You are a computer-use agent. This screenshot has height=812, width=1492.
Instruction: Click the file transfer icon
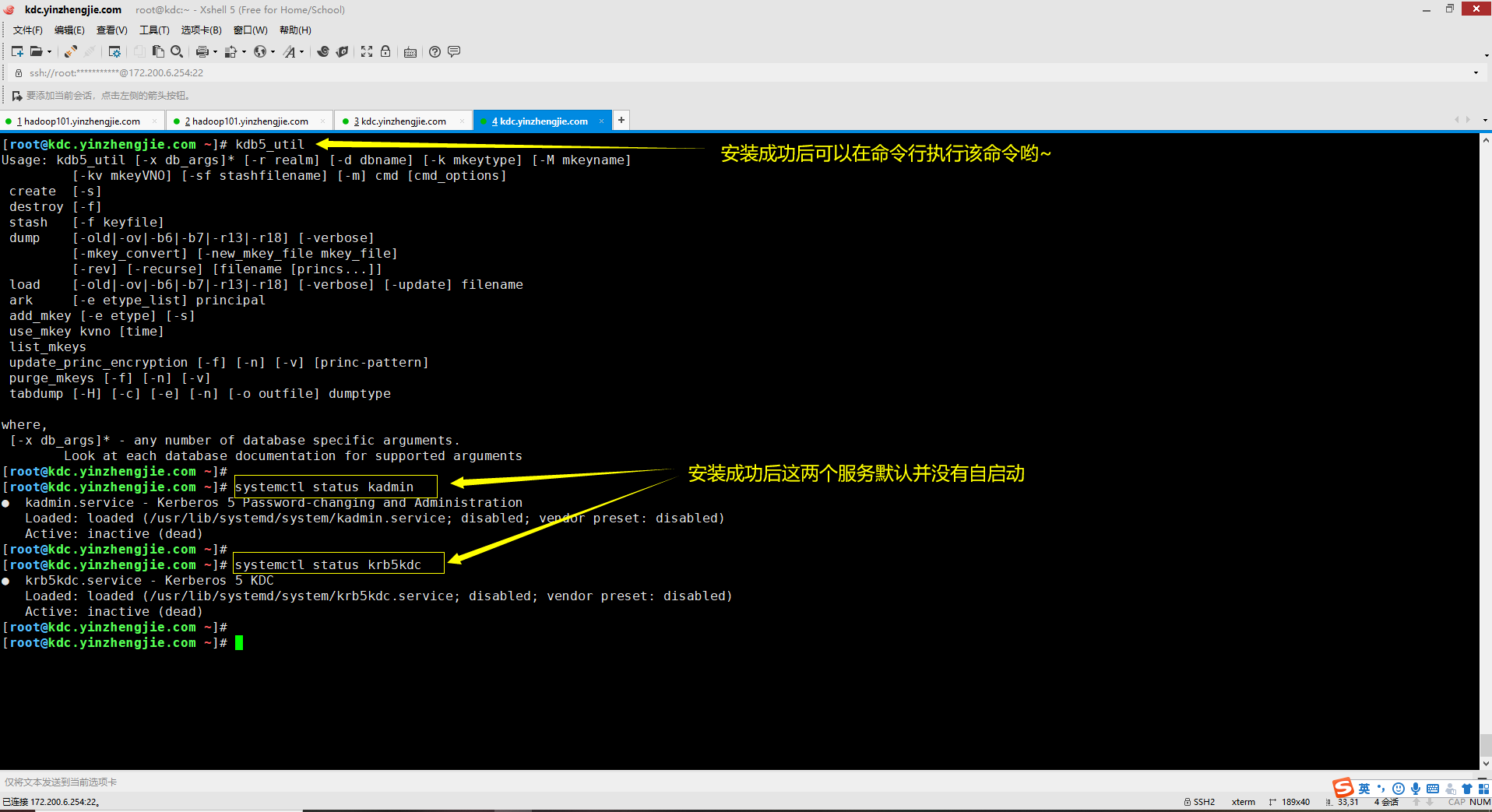click(230, 51)
